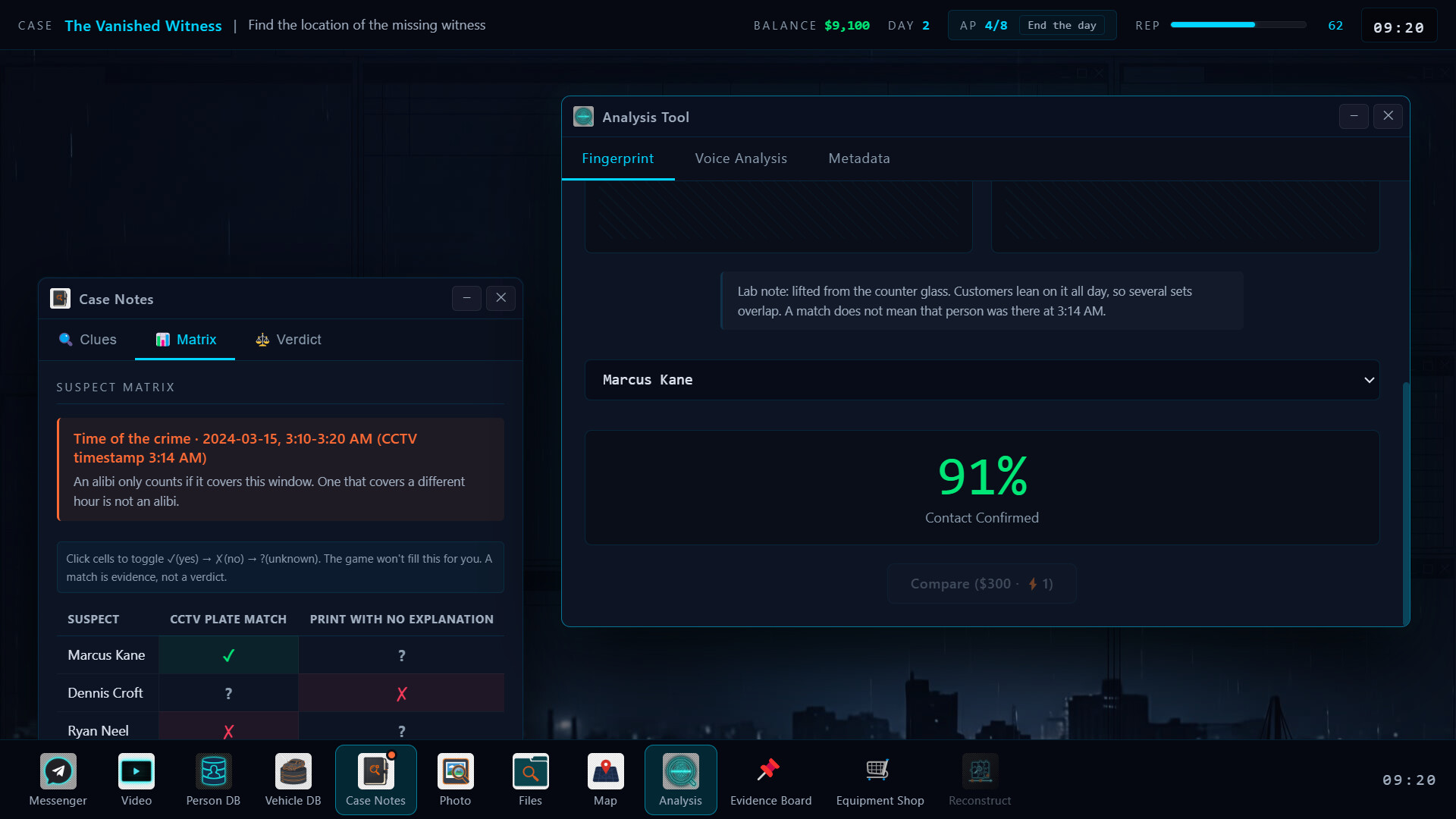1456x819 pixels.
Task: Open the Files search icon
Action: coord(531,780)
